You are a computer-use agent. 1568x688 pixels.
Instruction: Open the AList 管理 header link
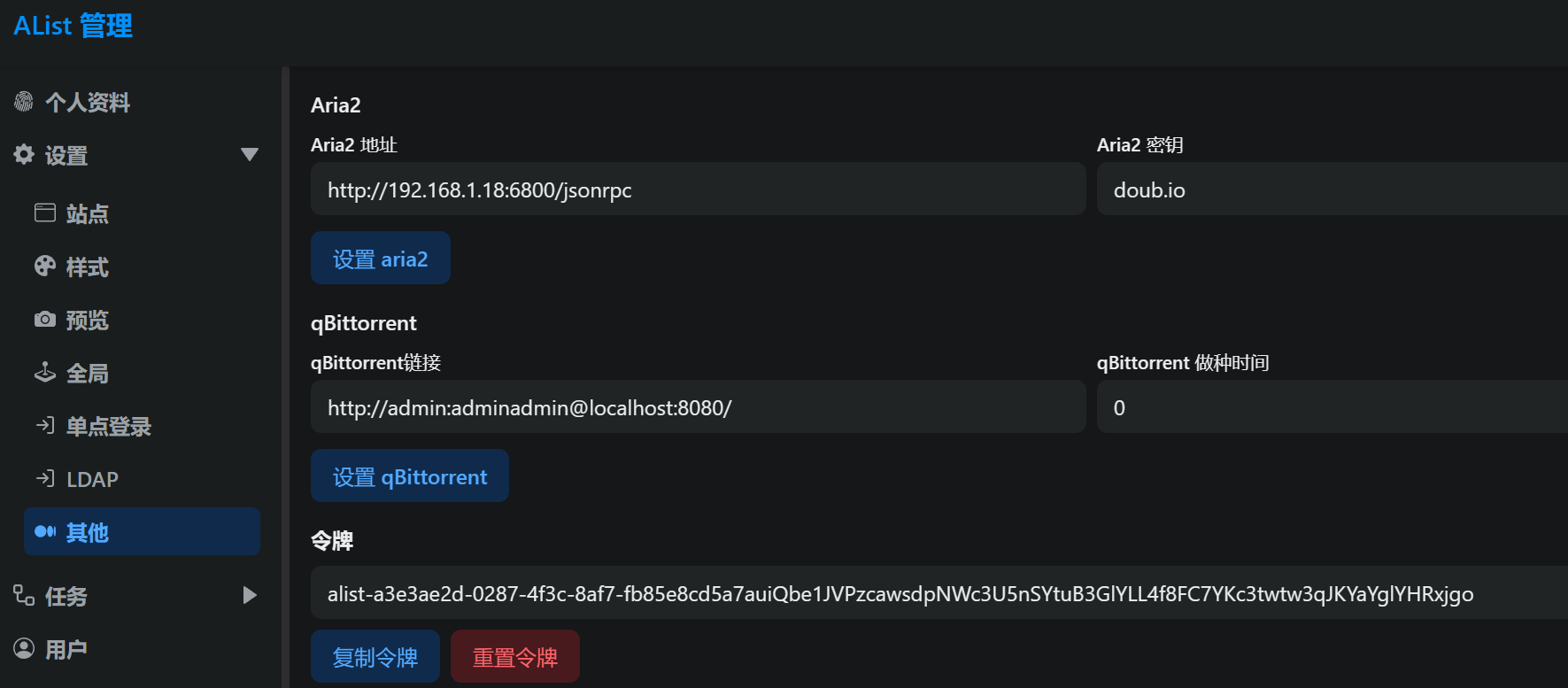(72, 25)
